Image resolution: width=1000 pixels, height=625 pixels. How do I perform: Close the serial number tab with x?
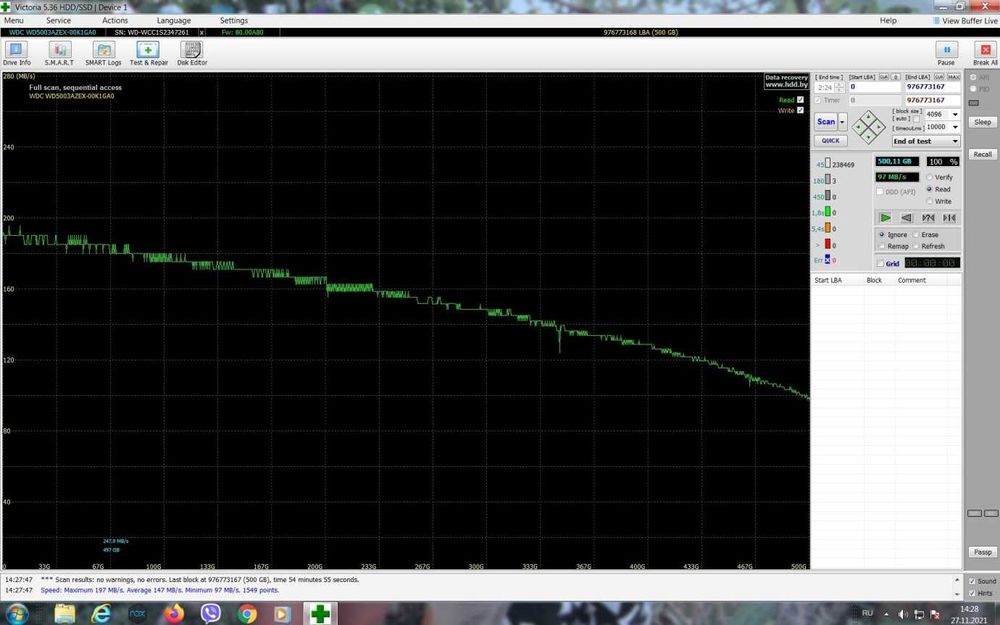coord(202,32)
